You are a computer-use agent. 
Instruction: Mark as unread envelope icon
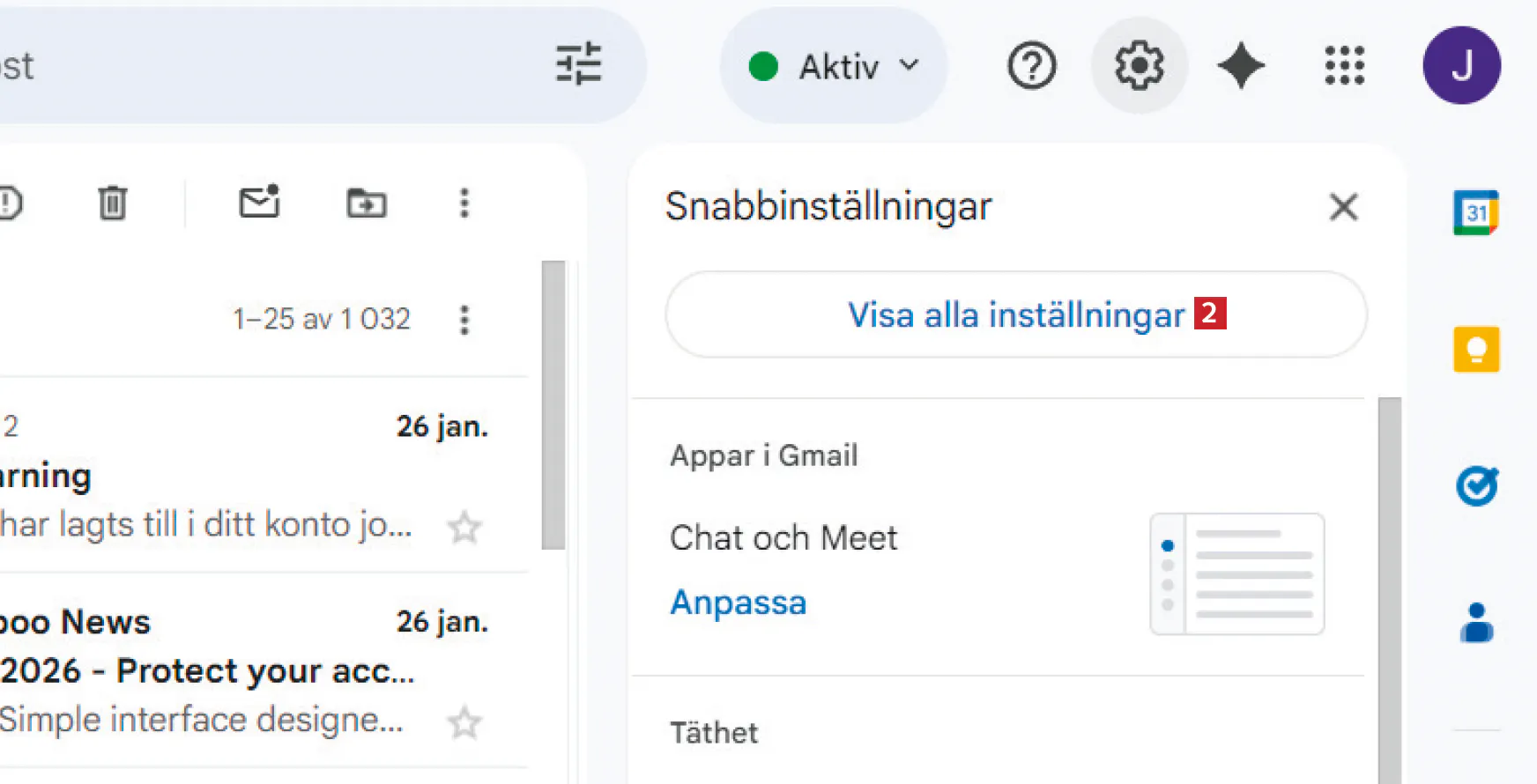259,203
